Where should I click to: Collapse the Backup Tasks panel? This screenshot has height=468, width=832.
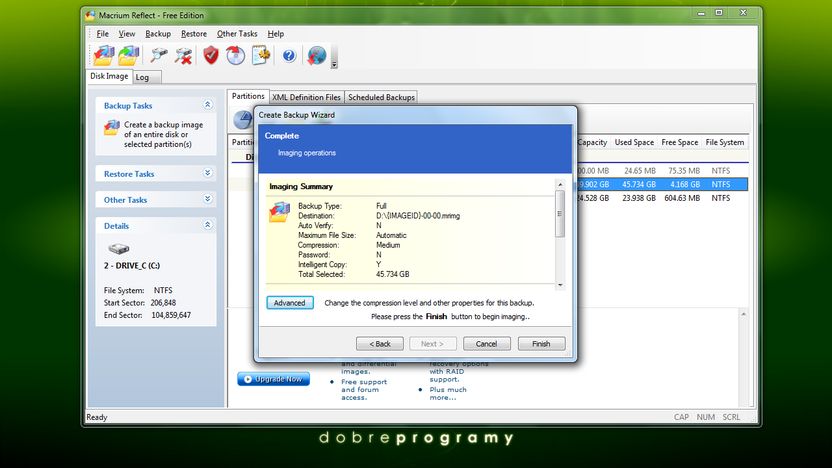[207, 105]
